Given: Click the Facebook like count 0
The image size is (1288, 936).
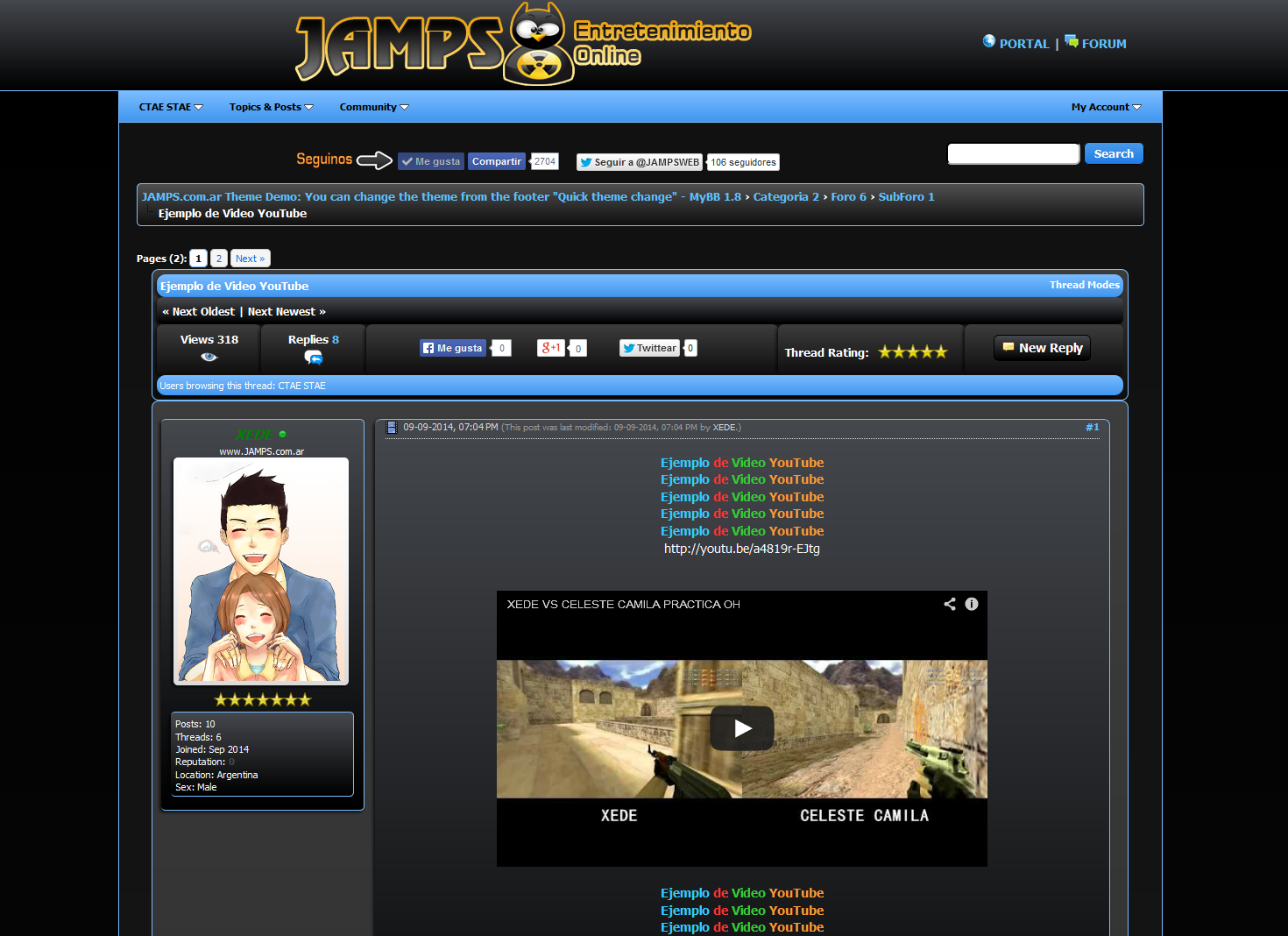Looking at the screenshot, I should 501,348.
